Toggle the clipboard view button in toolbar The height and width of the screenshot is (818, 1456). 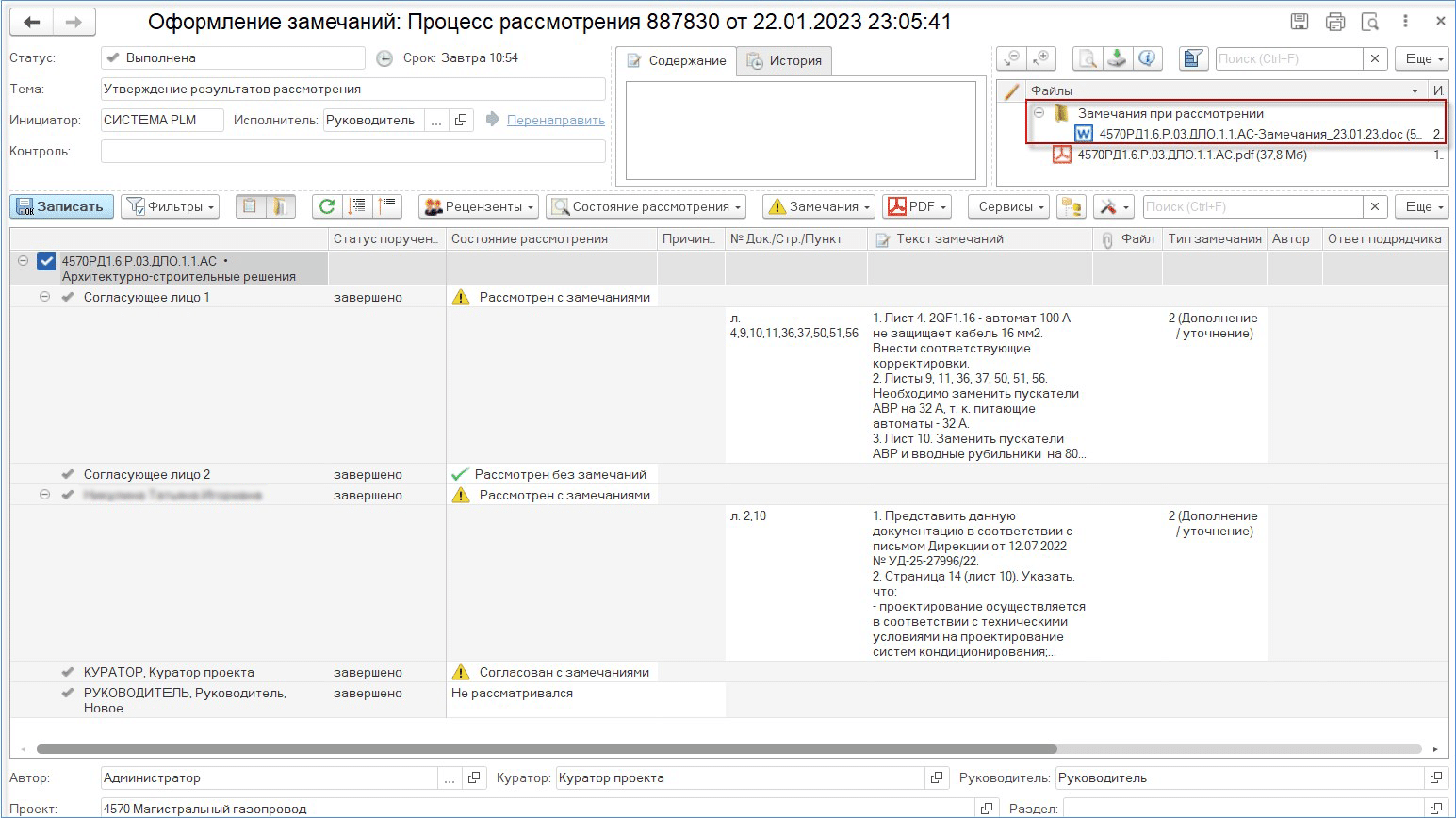tap(250, 206)
